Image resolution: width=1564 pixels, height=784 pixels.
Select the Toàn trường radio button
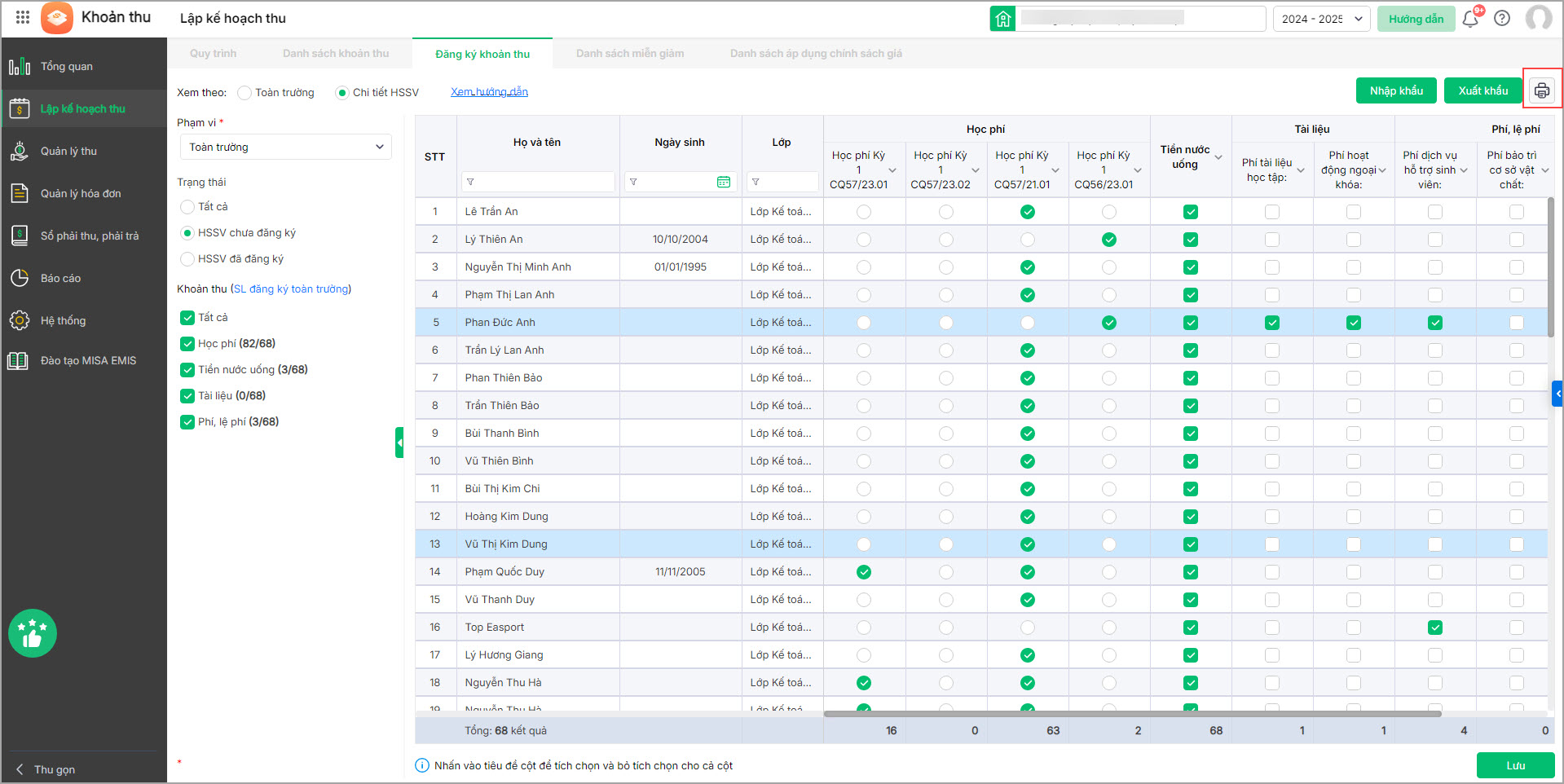click(x=245, y=93)
